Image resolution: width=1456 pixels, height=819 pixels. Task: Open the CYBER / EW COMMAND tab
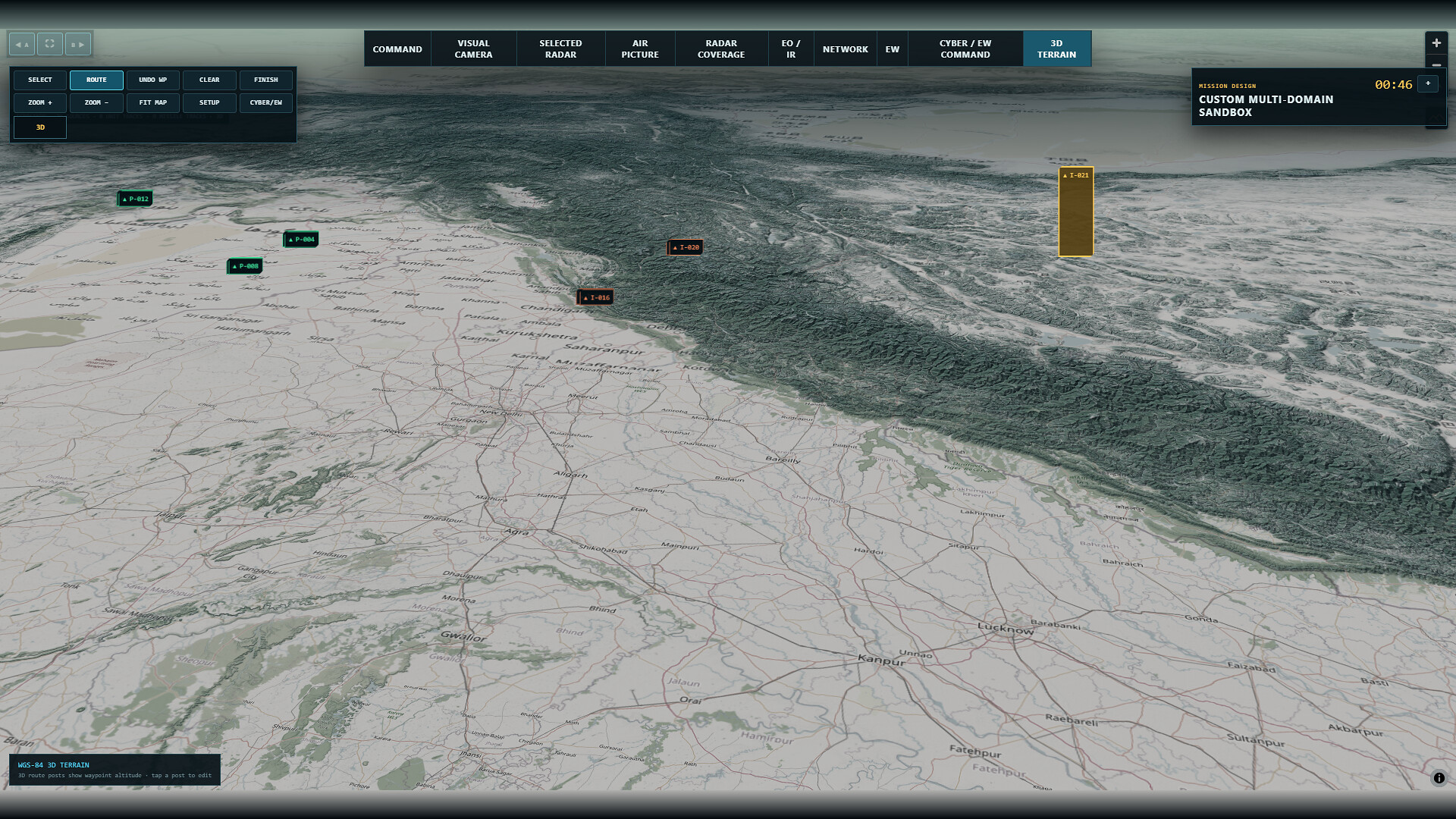pyautogui.click(x=965, y=49)
